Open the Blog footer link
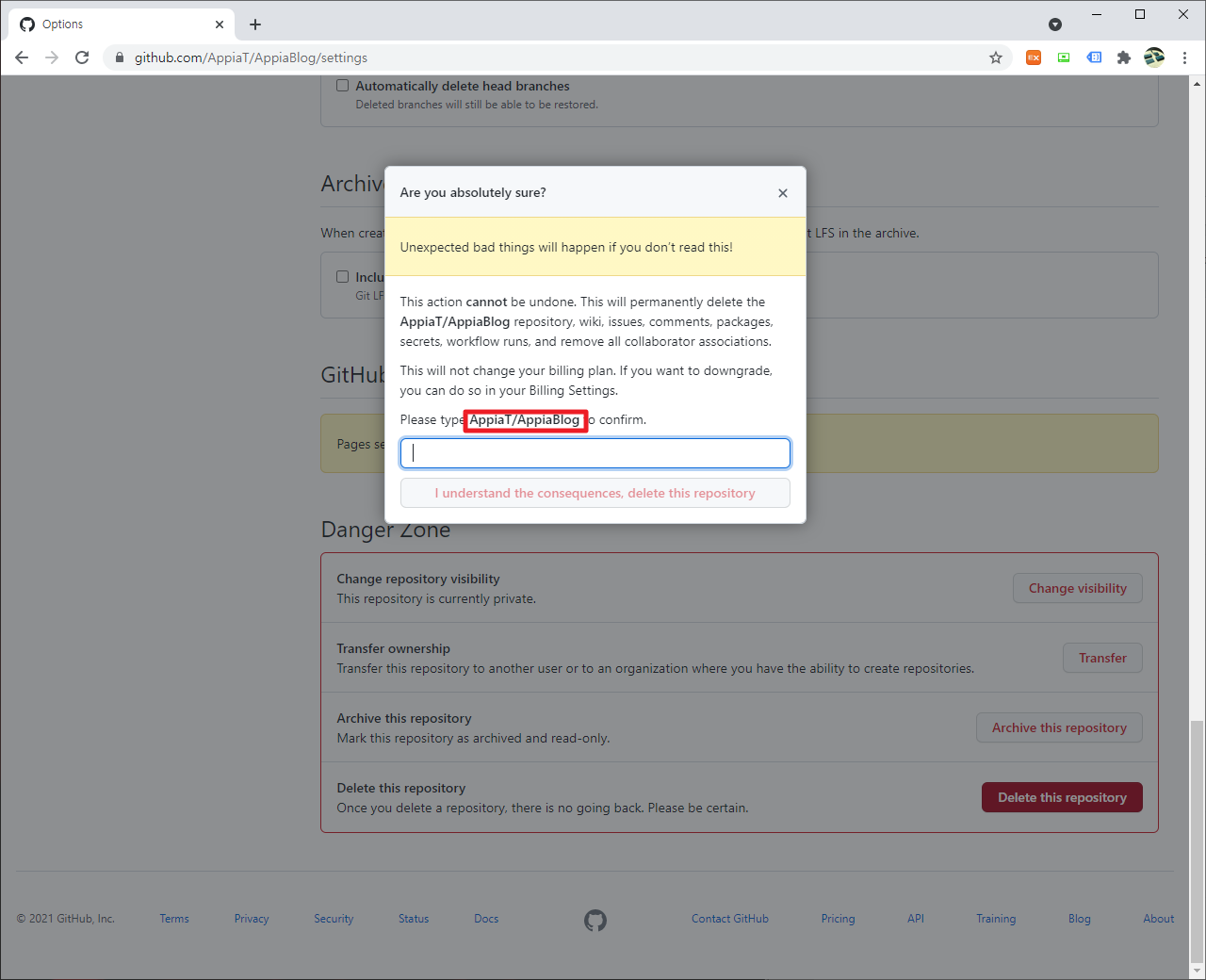Screen dimensions: 1206x980 pos(1080,919)
